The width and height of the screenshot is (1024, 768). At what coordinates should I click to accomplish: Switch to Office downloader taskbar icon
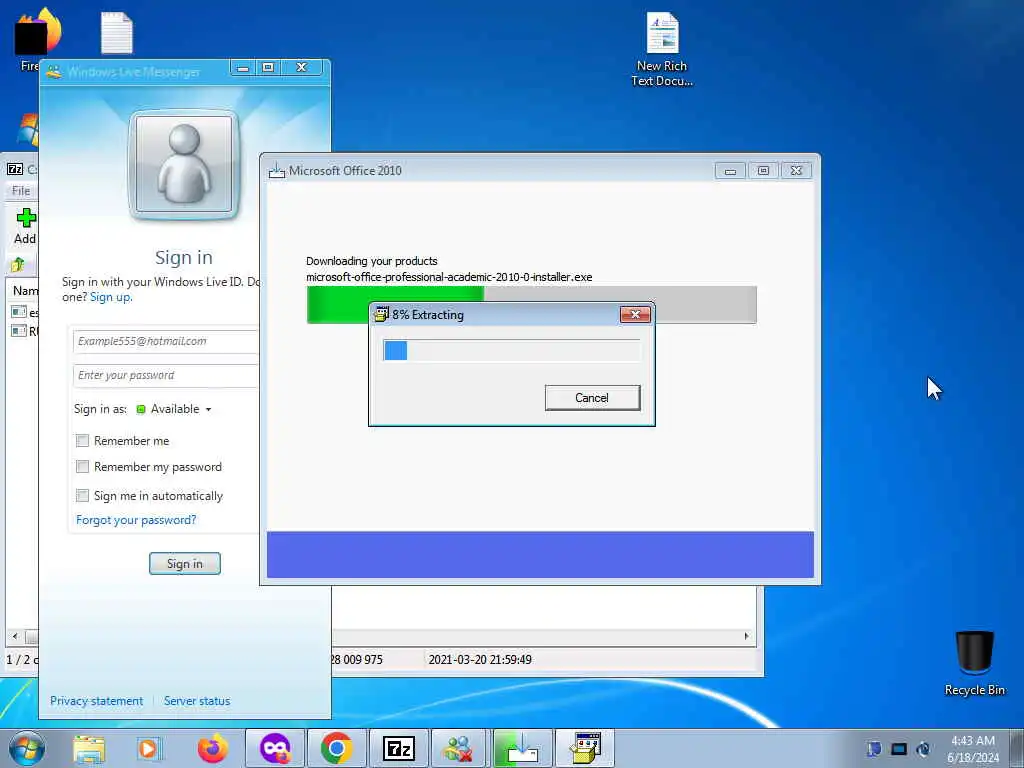(x=522, y=748)
